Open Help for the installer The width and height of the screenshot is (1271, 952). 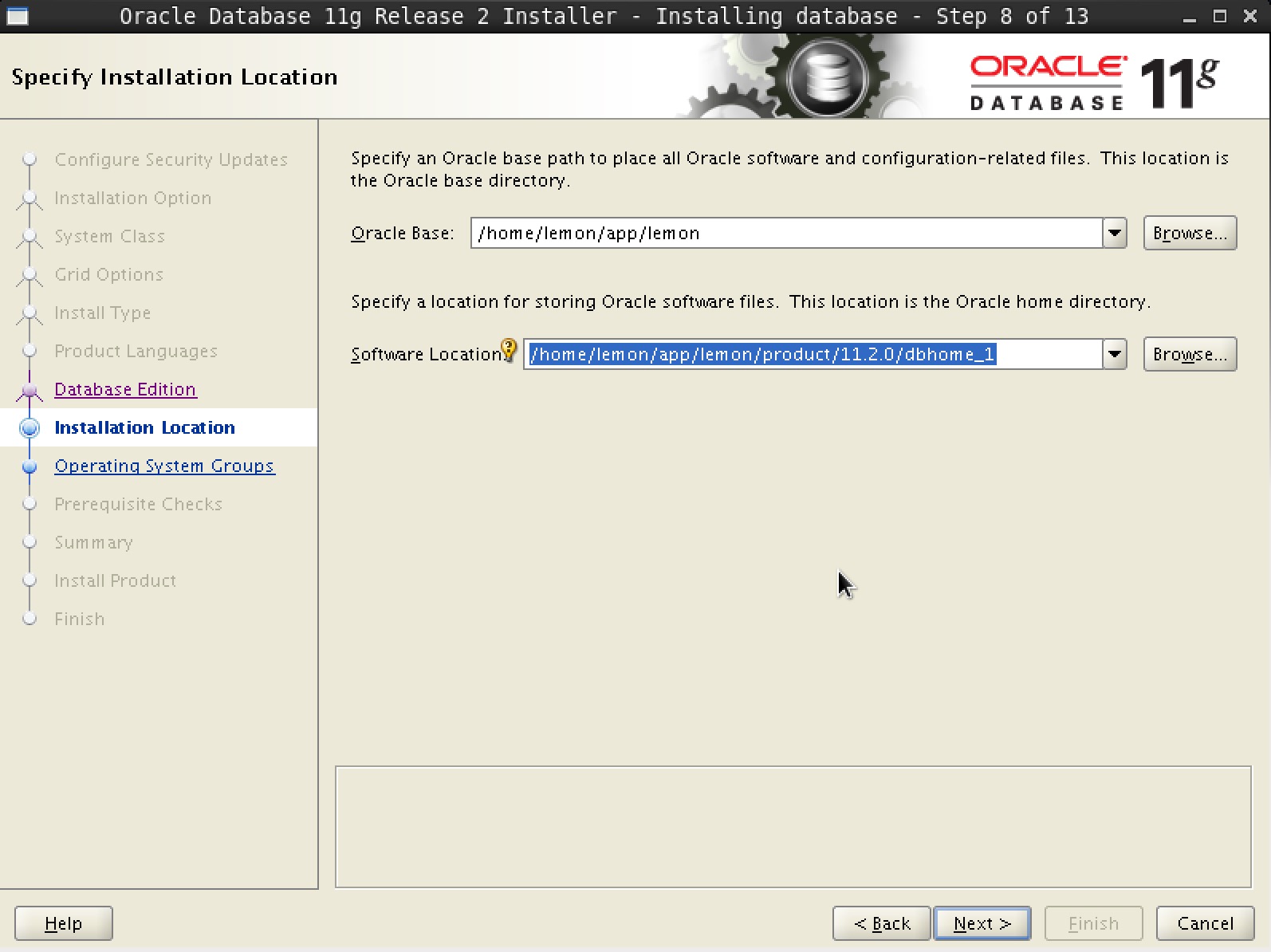(x=63, y=923)
